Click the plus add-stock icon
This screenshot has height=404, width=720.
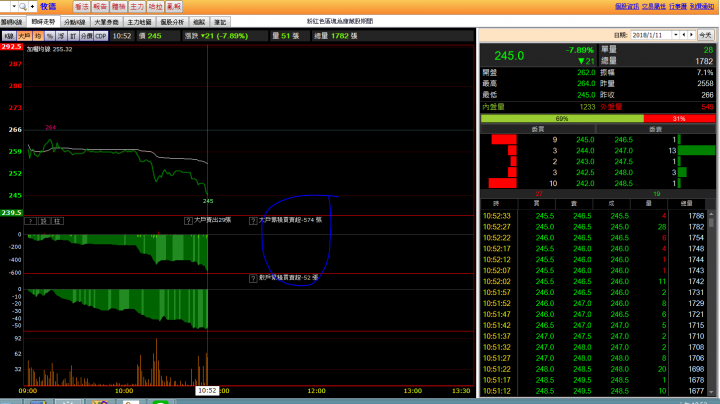33,6
